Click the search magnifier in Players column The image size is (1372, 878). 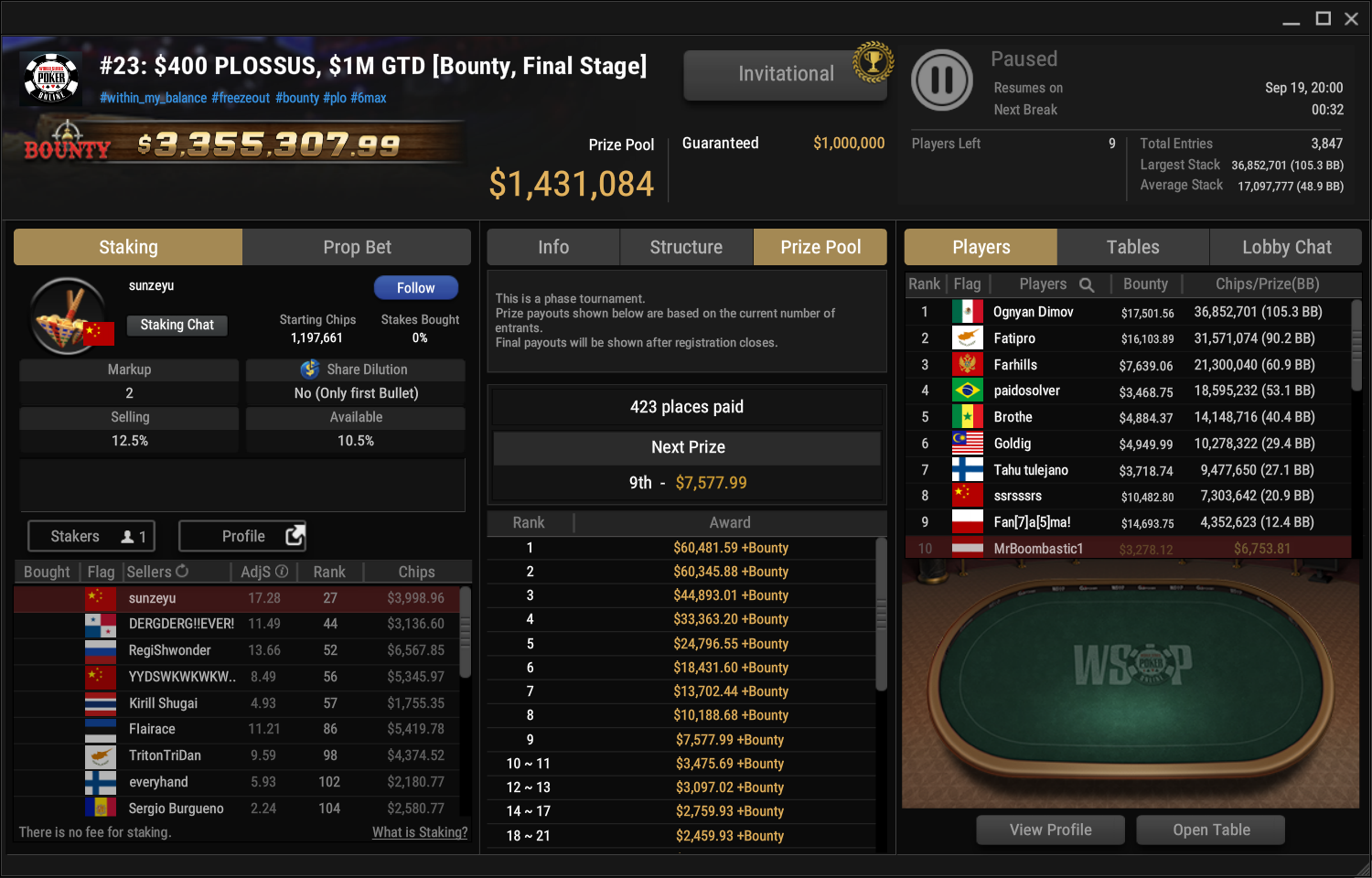point(1087,284)
